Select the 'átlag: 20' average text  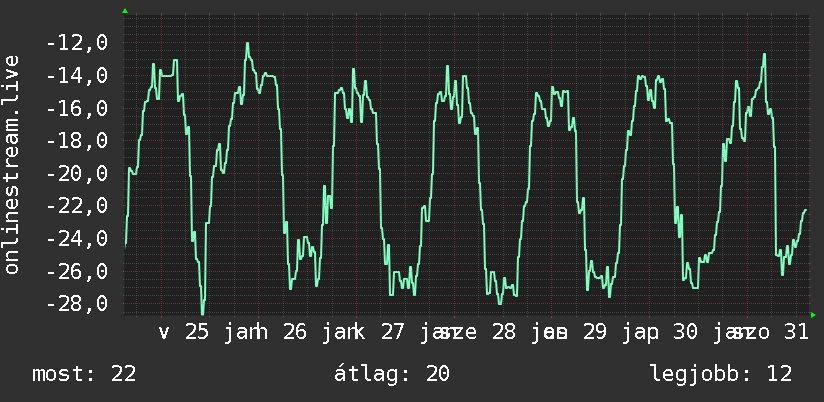tap(392, 374)
